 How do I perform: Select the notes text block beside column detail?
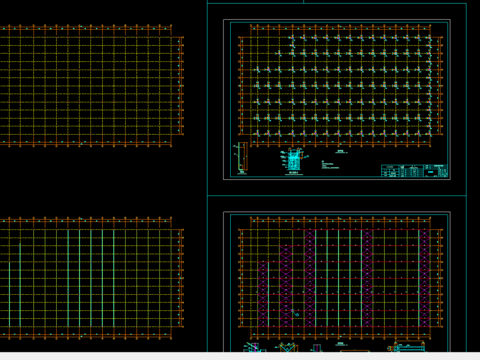[x=330, y=165]
